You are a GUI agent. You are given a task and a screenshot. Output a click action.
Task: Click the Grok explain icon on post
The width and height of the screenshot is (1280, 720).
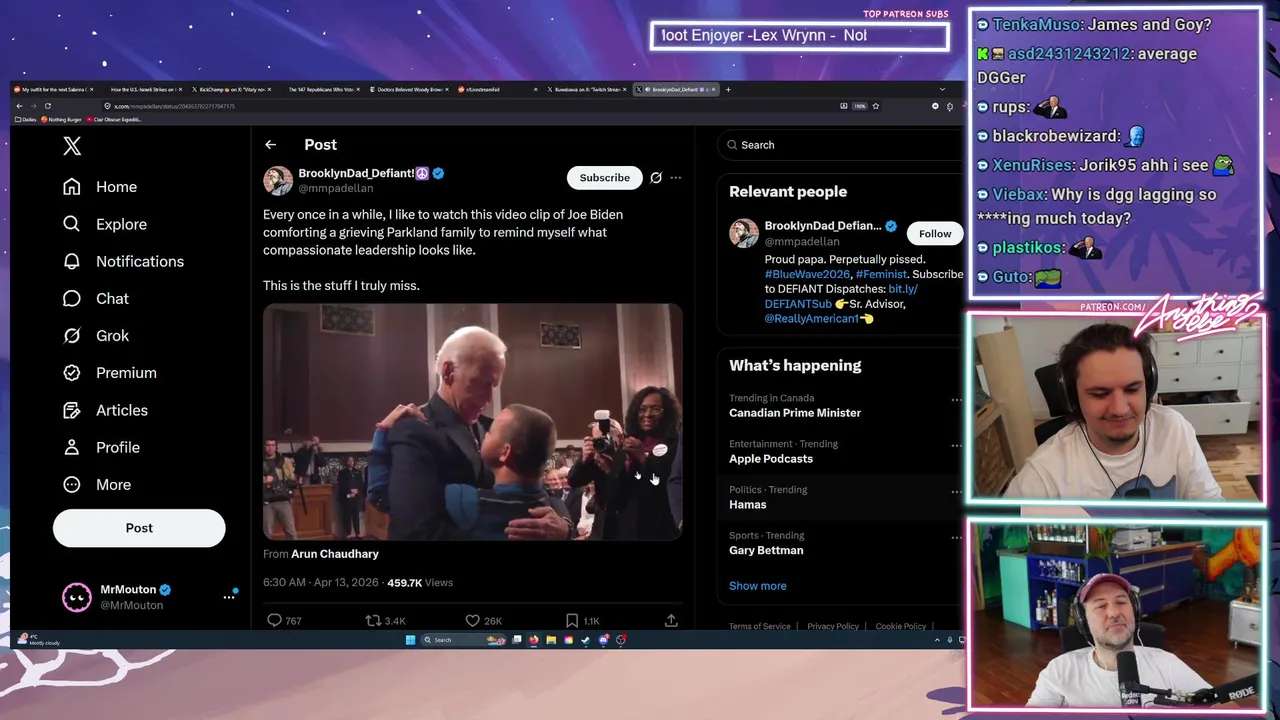(656, 177)
